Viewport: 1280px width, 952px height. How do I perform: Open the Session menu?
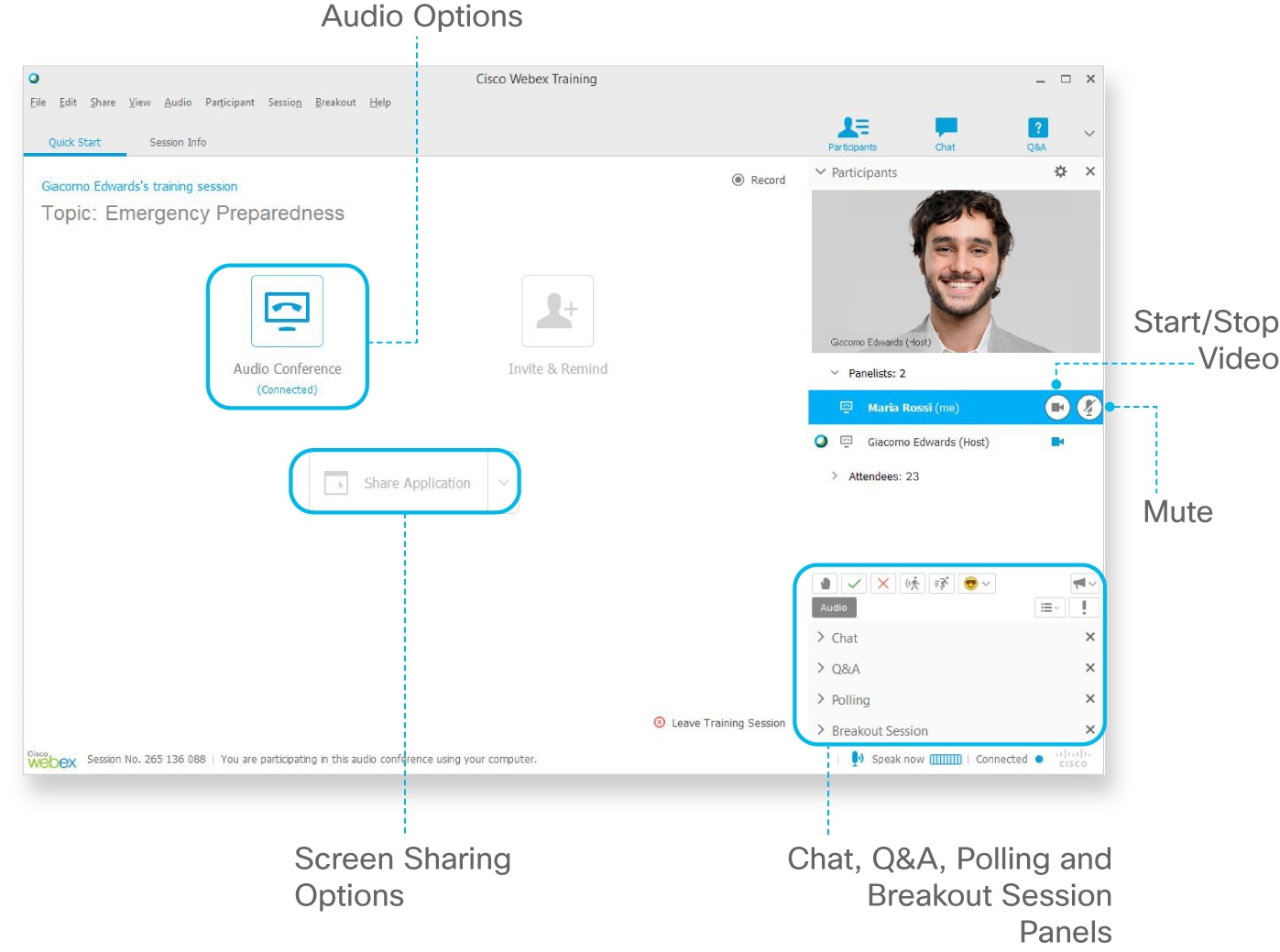[285, 103]
